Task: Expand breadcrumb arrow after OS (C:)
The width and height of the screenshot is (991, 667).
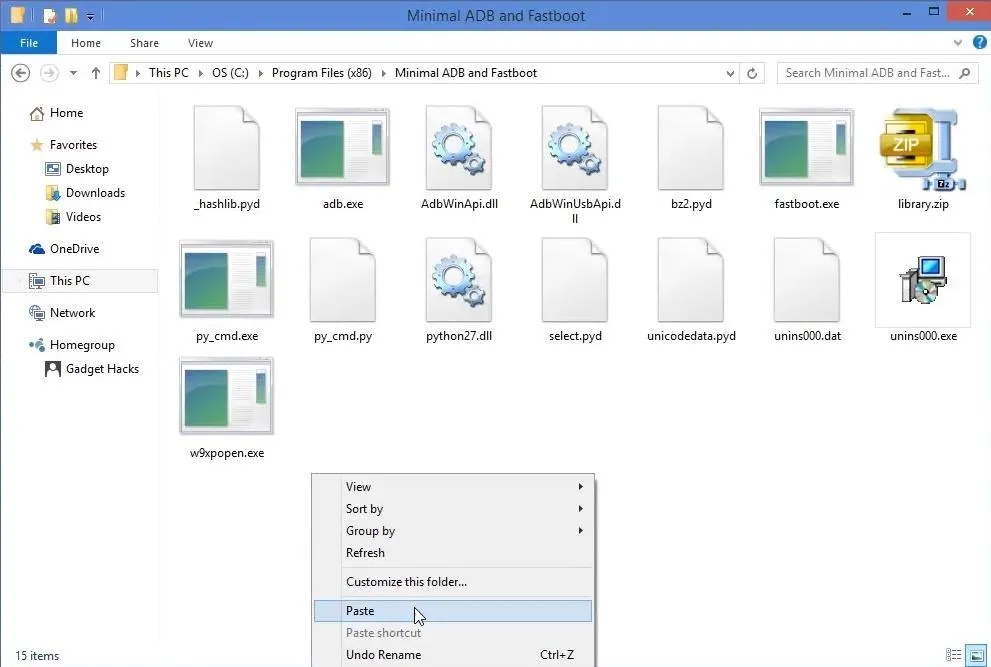Action: point(260,73)
